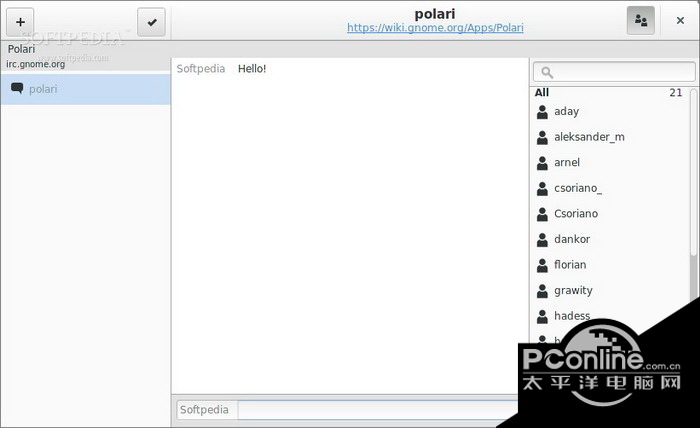Click the plus button to join a room

20,22
